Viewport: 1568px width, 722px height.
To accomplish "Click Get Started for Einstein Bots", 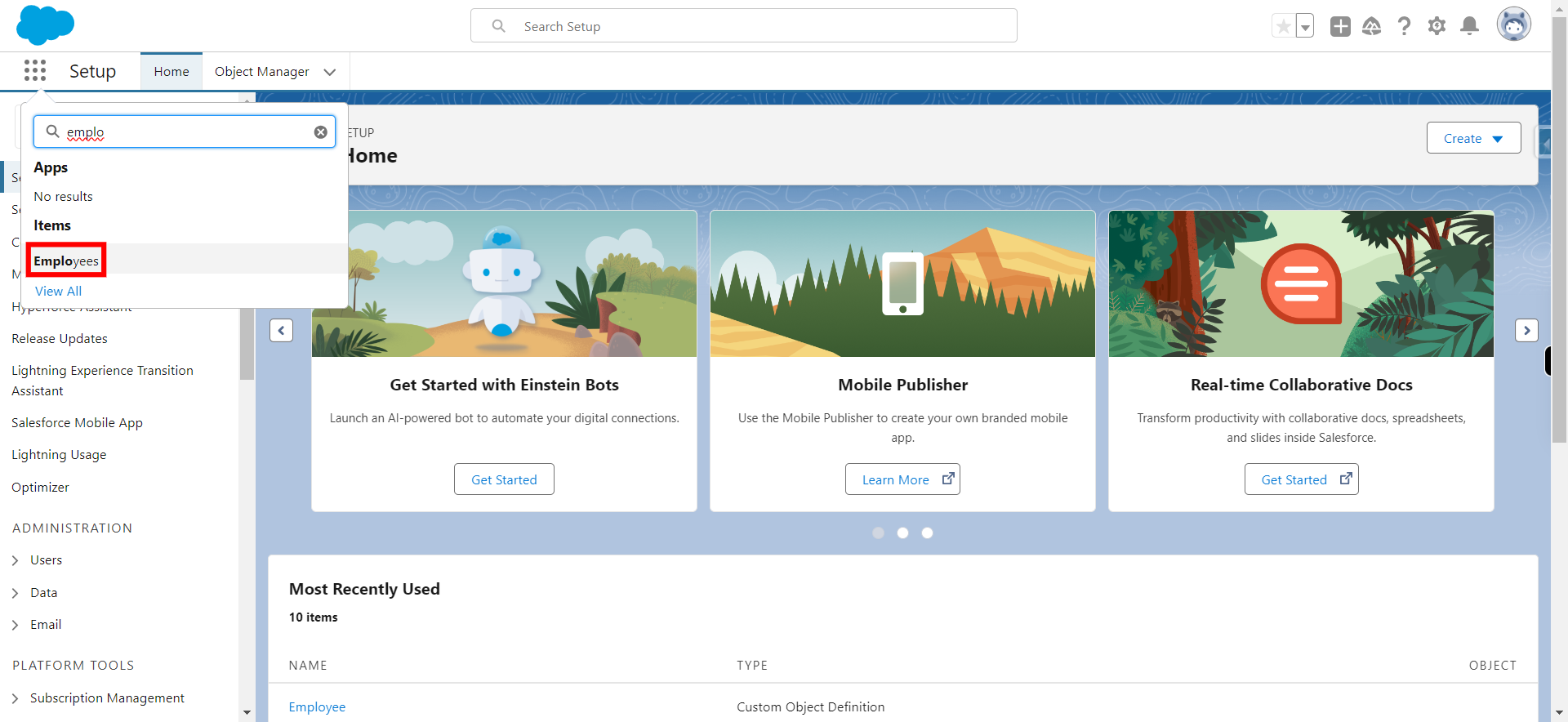I will click(x=504, y=479).
